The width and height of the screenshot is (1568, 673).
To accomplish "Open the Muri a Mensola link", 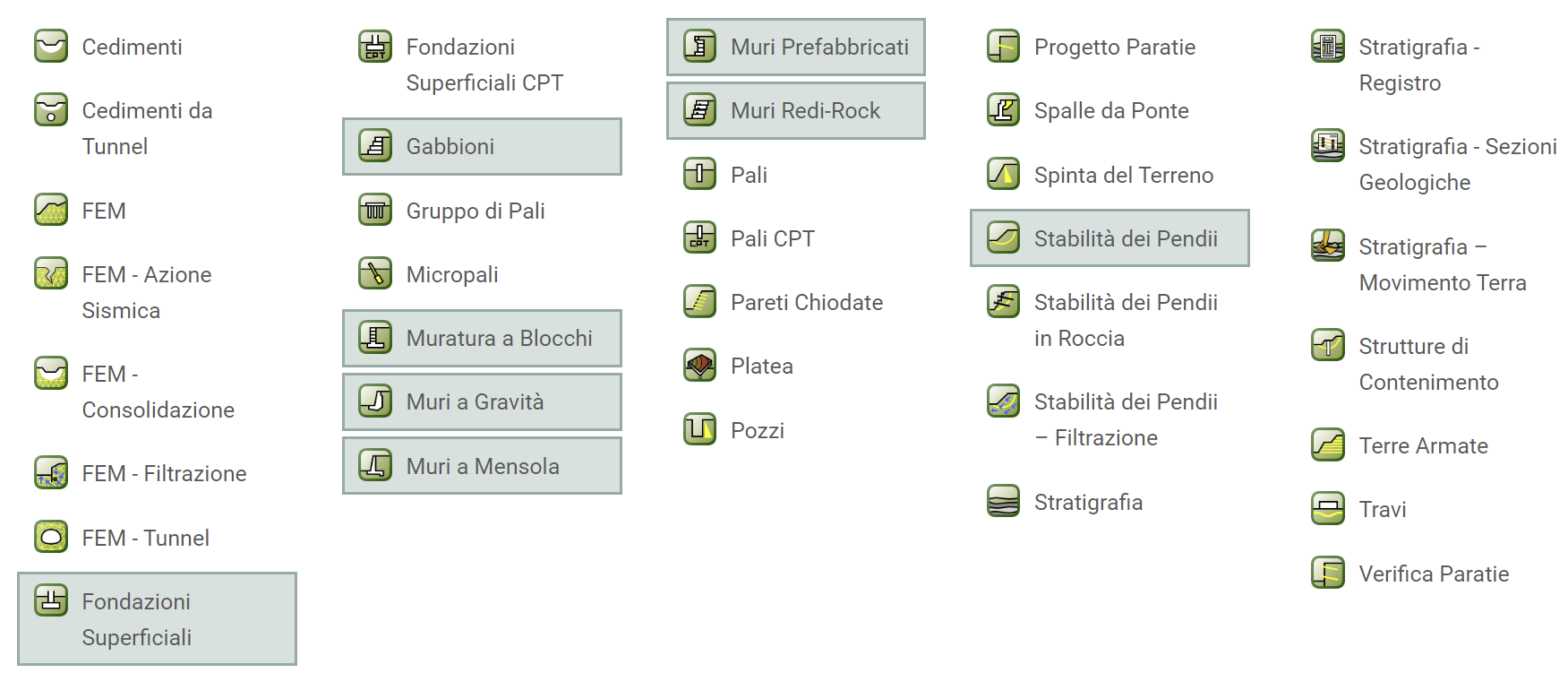I will click(482, 465).
